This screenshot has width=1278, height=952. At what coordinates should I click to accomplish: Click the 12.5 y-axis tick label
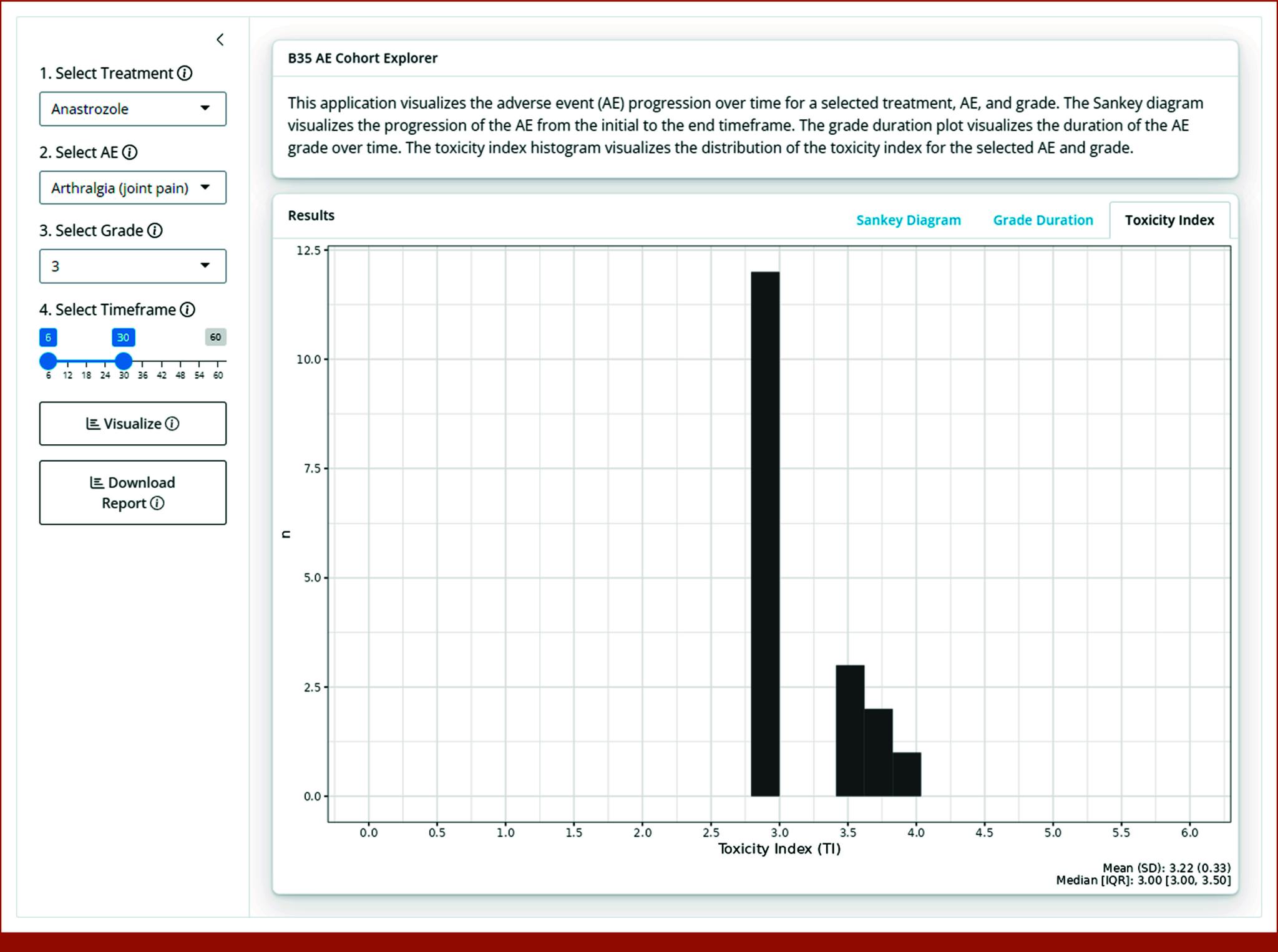point(308,250)
